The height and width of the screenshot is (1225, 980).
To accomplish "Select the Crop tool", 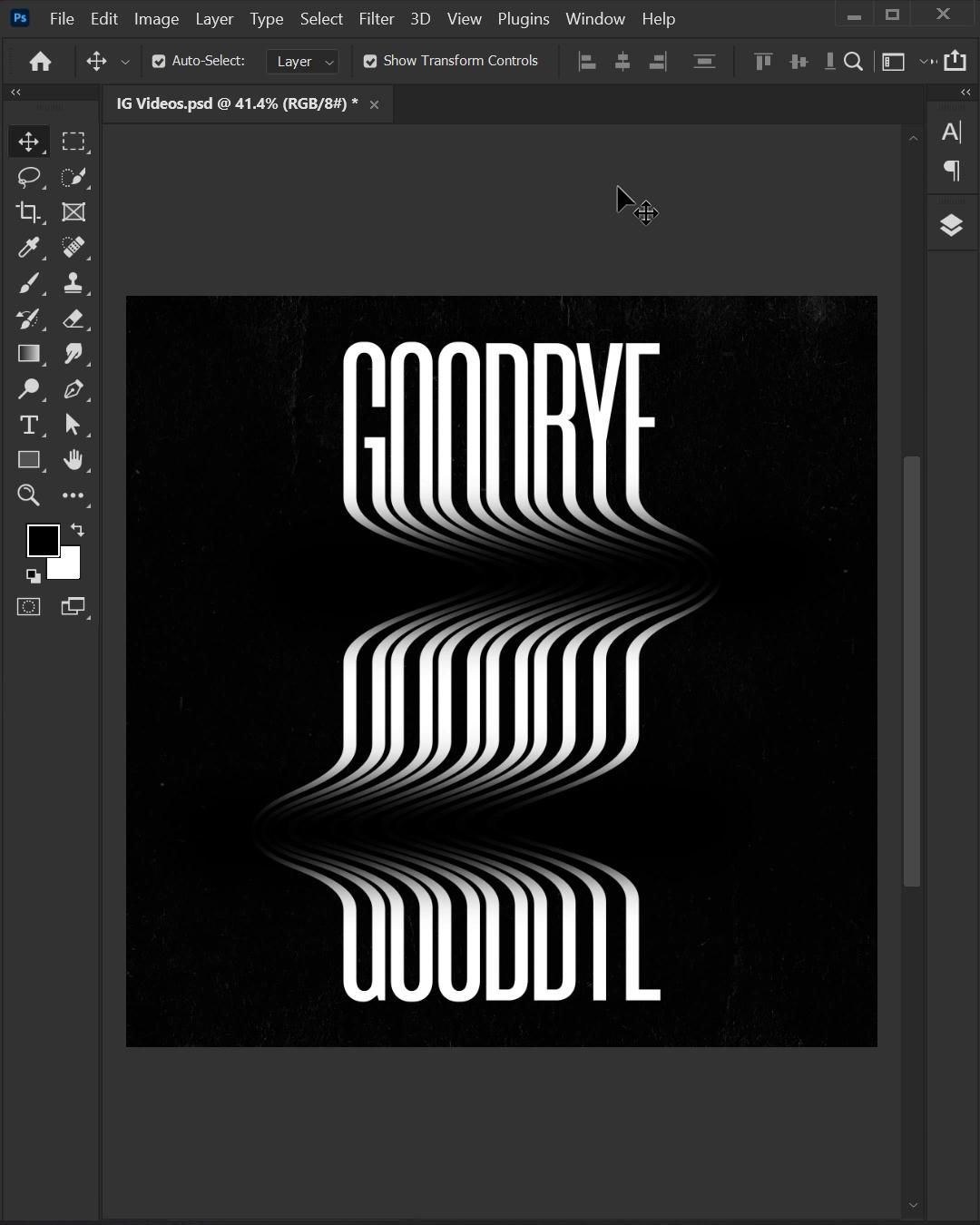I will coord(29,212).
